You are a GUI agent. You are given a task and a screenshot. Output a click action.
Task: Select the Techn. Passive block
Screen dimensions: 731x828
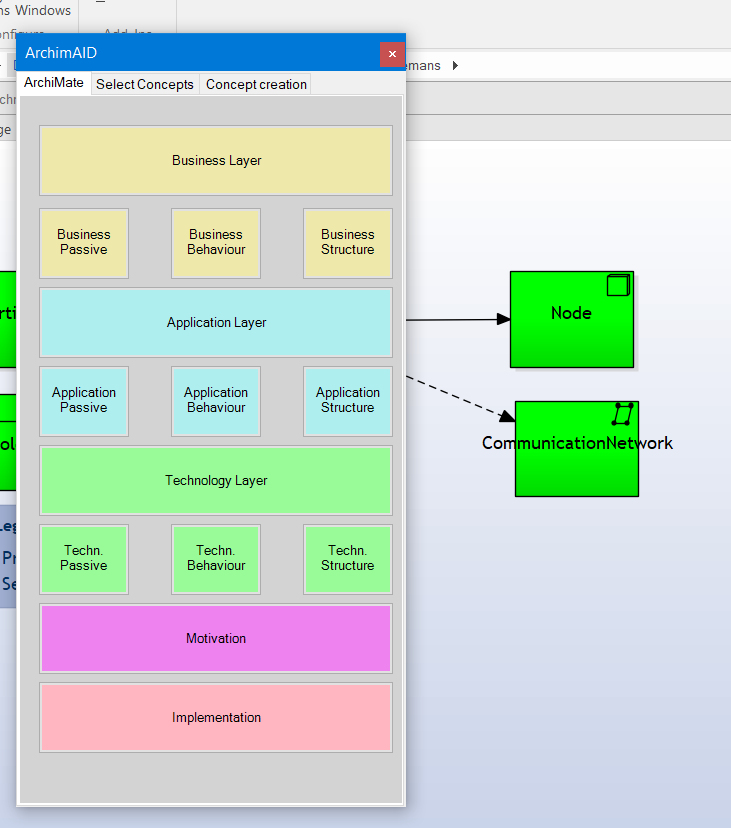84,559
